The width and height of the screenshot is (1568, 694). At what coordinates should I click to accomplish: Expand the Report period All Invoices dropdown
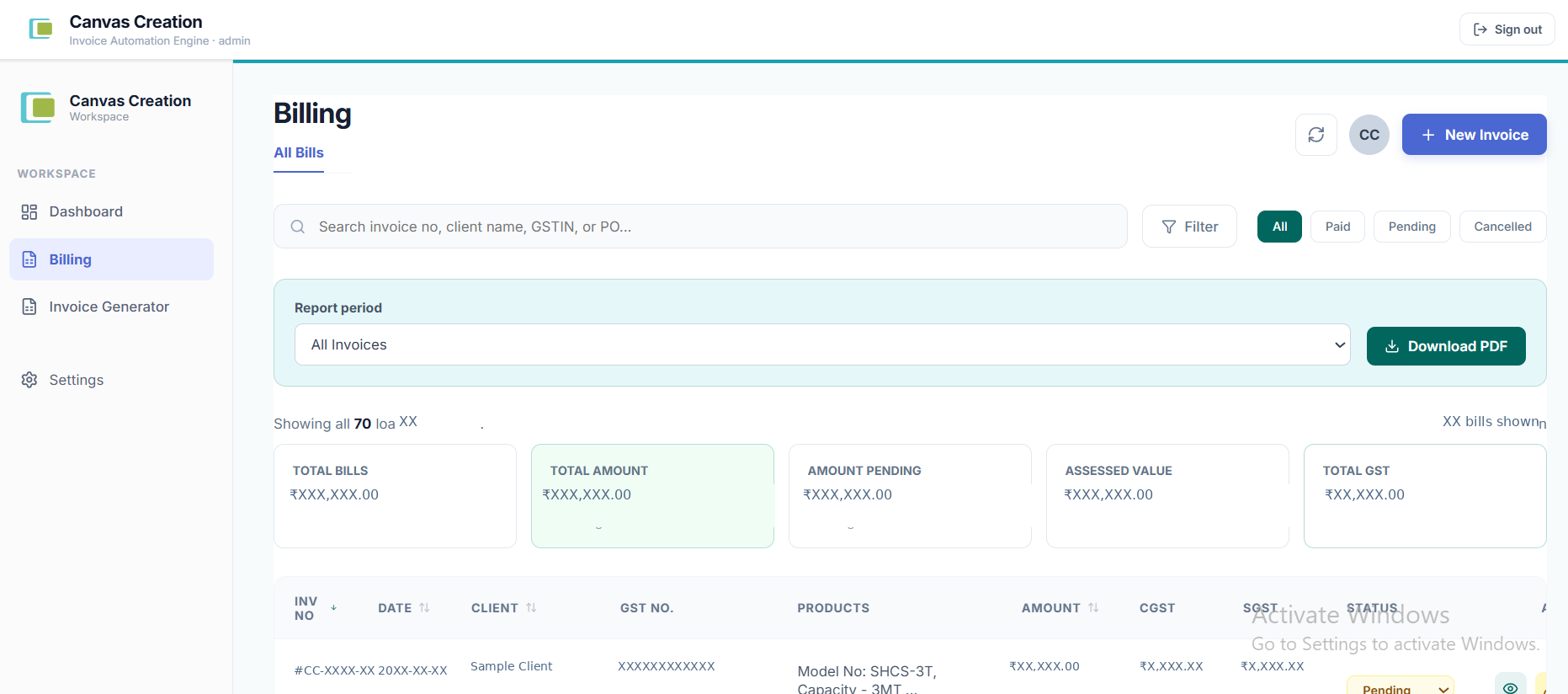click(x=822, y=344)
